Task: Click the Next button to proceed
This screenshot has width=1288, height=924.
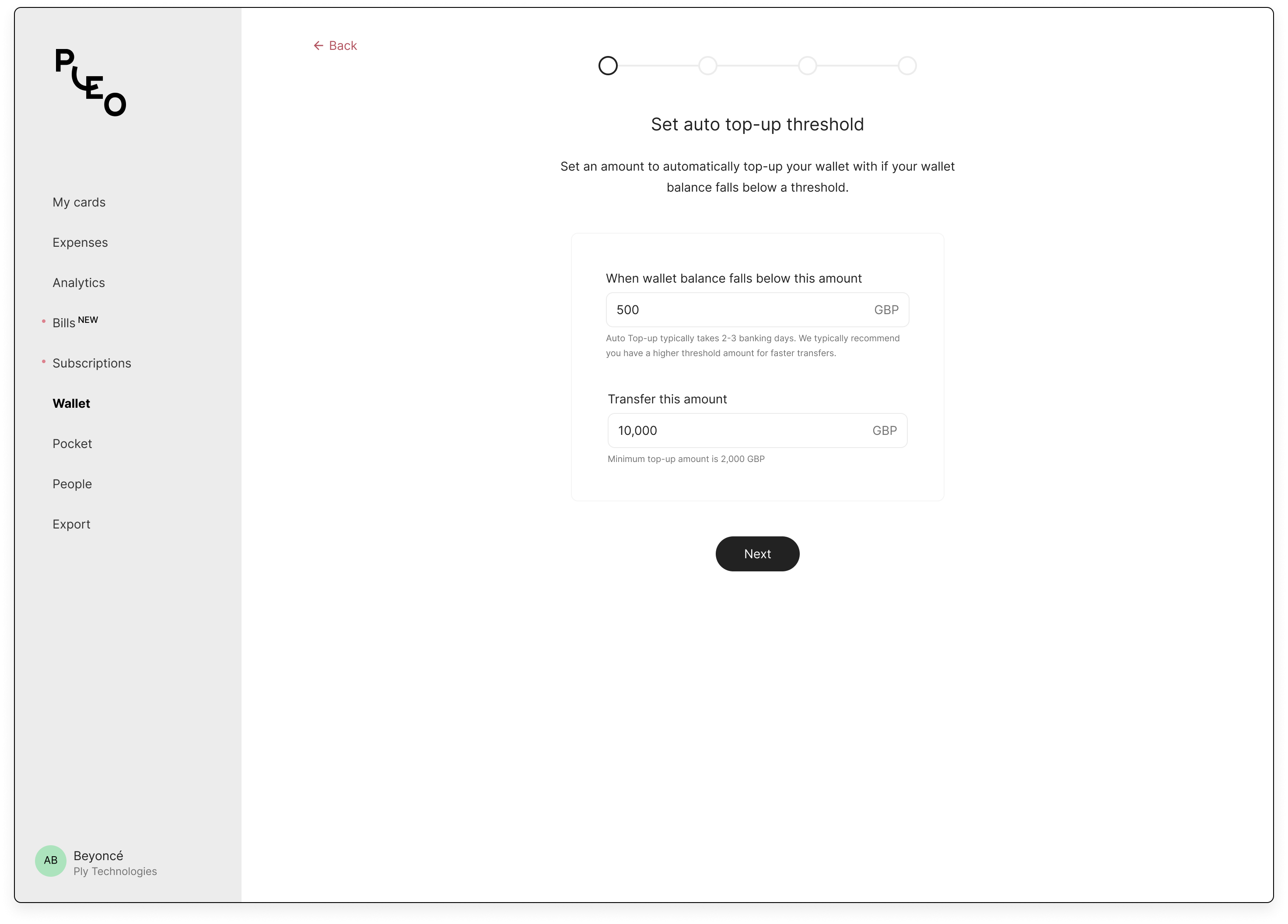Action: tap(757, 553)
